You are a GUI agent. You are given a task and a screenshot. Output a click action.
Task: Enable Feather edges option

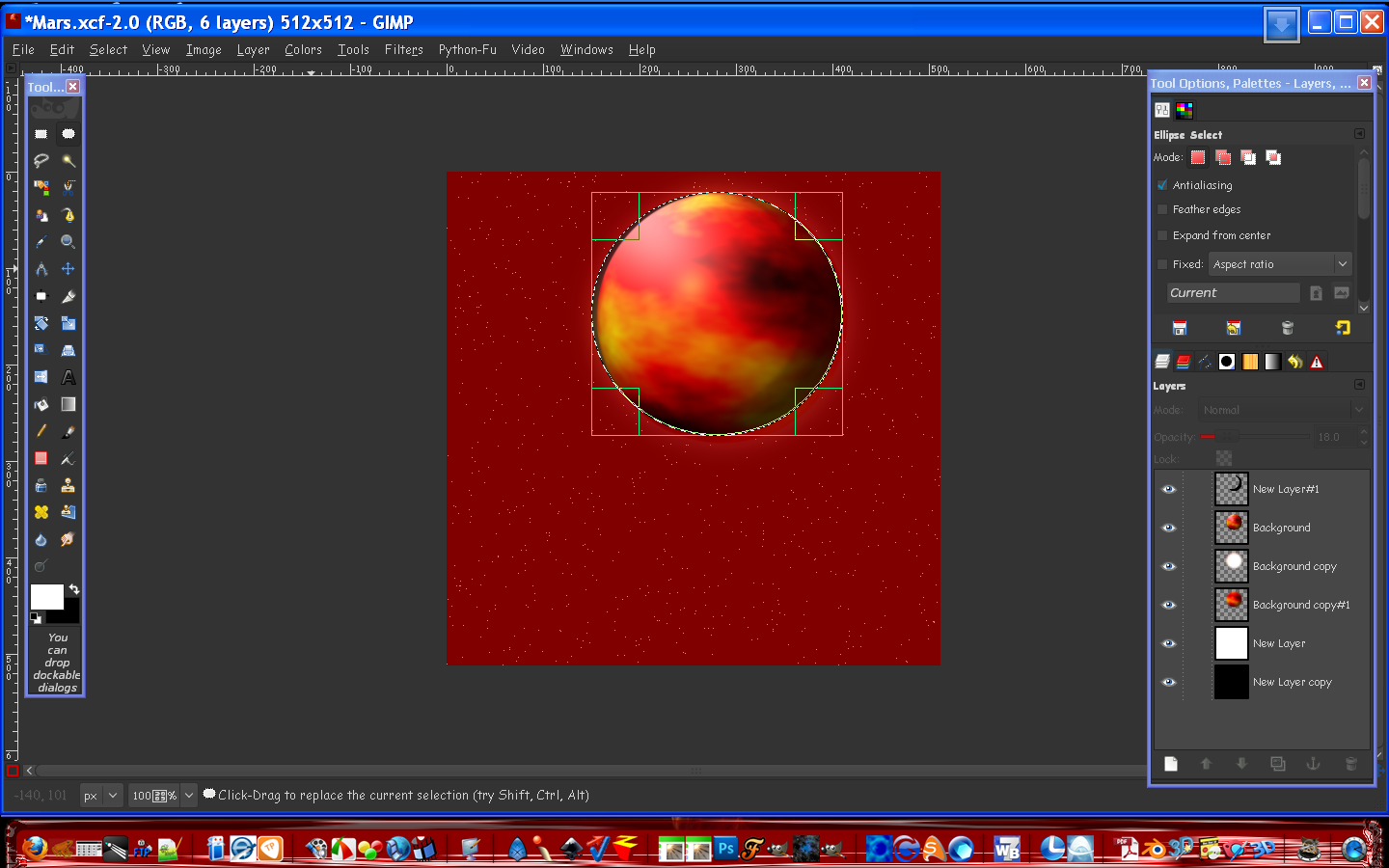point(1161,209)
